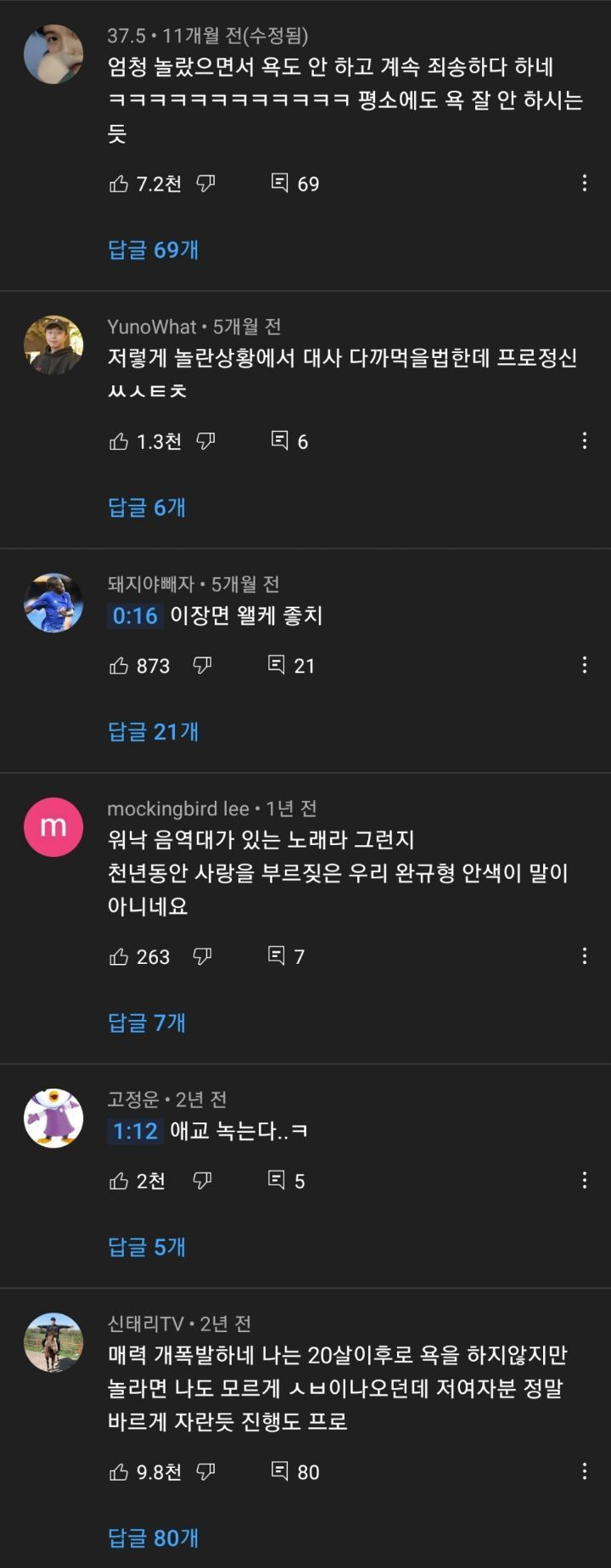Image resolution: width=611 pixels, height=1568 pixels.
Task: Like the 돼지야빠자 comment with 873 likes
Action: (x=119, y=665)
